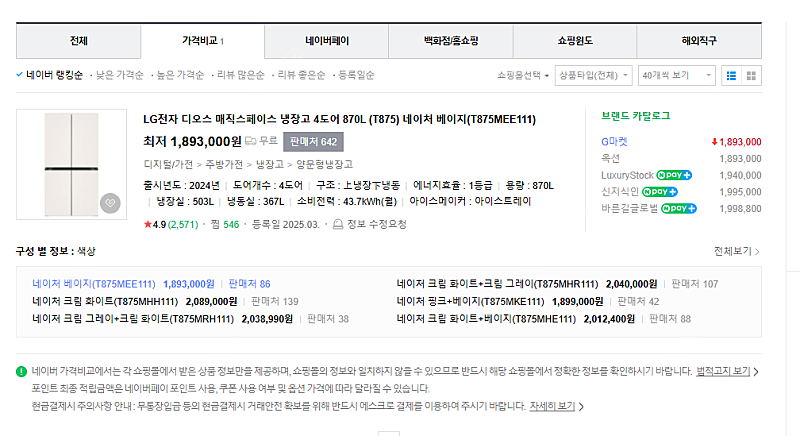This screenshot has width=800, height=436.
Task: Open G마켓 seller link
Action: point(614,142)
